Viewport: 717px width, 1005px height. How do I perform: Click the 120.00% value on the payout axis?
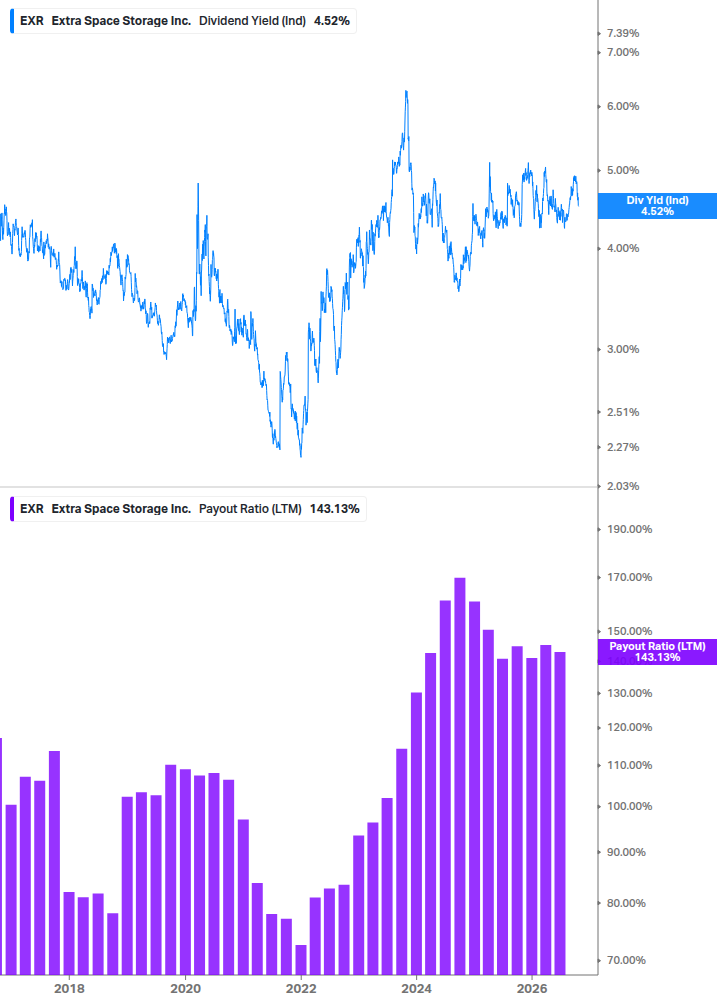(x=629, y=727)
